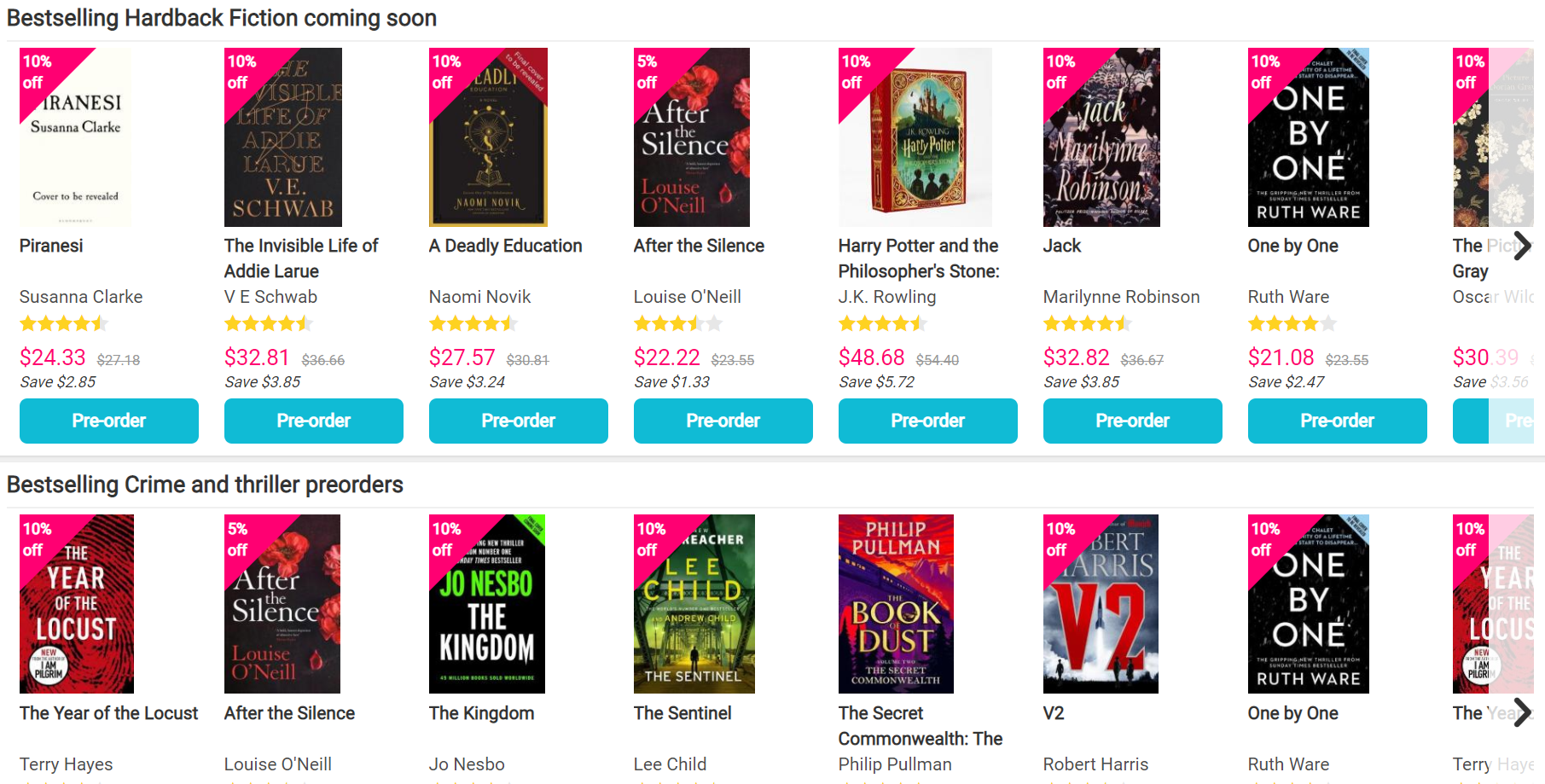Click the V2 cover by Robert Harris
The height and width of the screenshot is (784, 1545).
click(x=1100, y=604)
